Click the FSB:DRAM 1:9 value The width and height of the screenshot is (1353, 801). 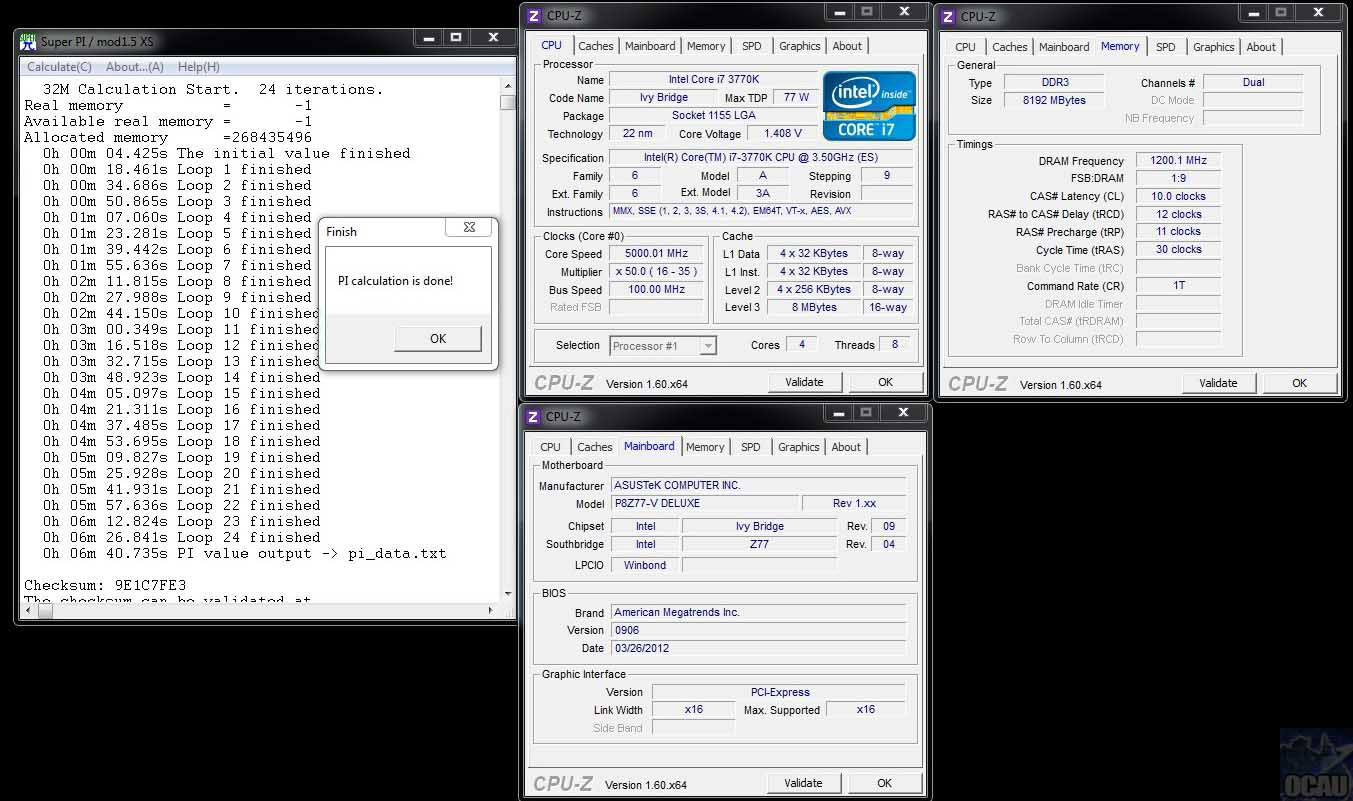click(x=1178, y=179)
